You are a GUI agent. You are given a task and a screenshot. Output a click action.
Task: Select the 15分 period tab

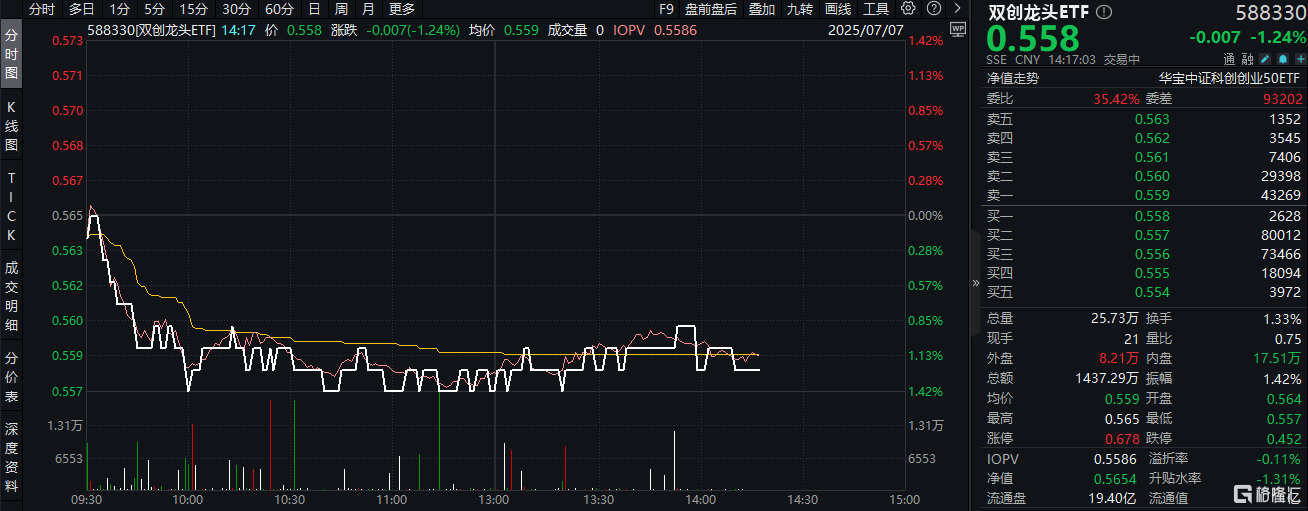[x=193, y=9]
